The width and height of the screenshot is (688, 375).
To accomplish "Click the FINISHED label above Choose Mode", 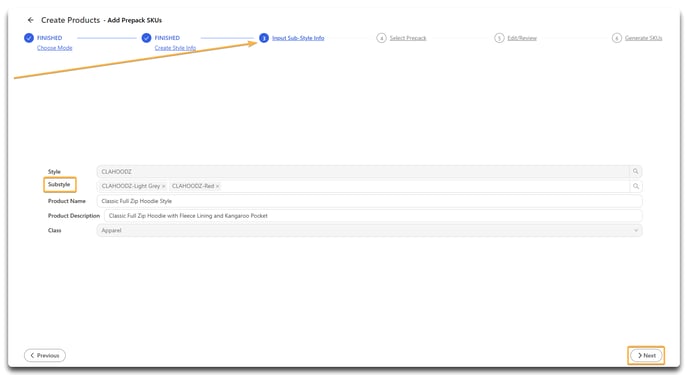I will pos(50,38).
